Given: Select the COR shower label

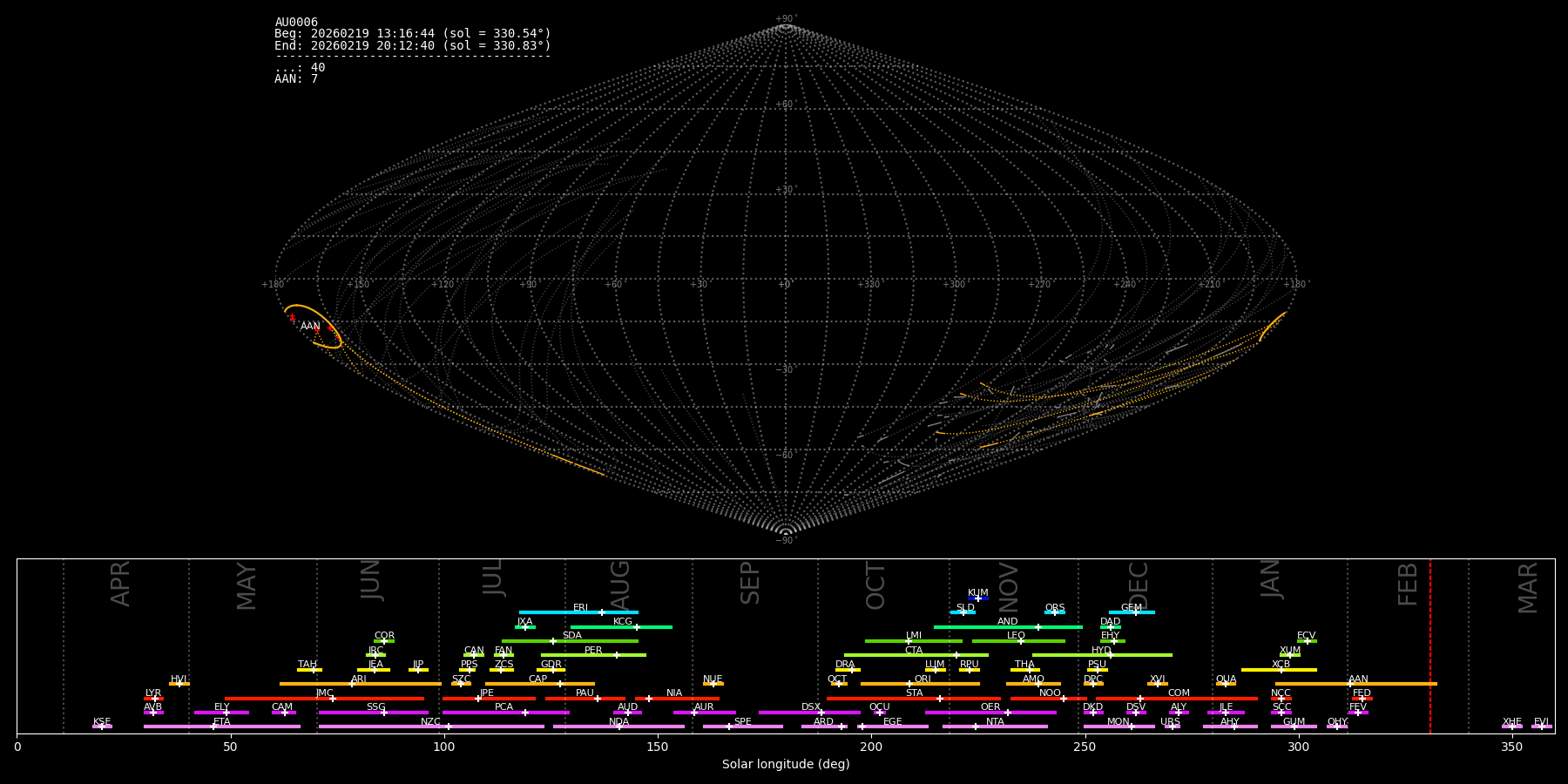Looking at the screenshot, I should pos(384,636).
